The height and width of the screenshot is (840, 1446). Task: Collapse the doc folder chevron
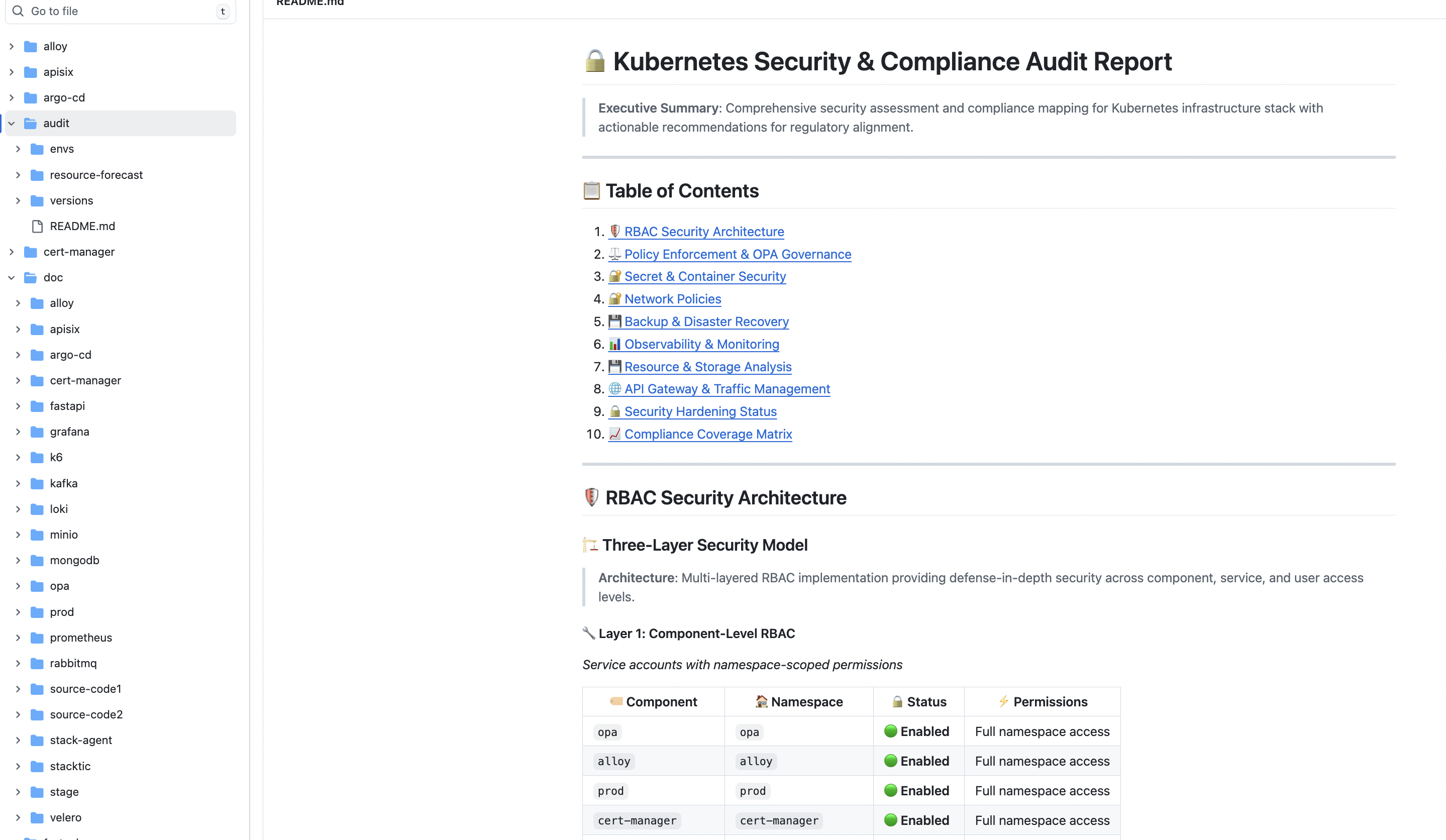[12, 278]
